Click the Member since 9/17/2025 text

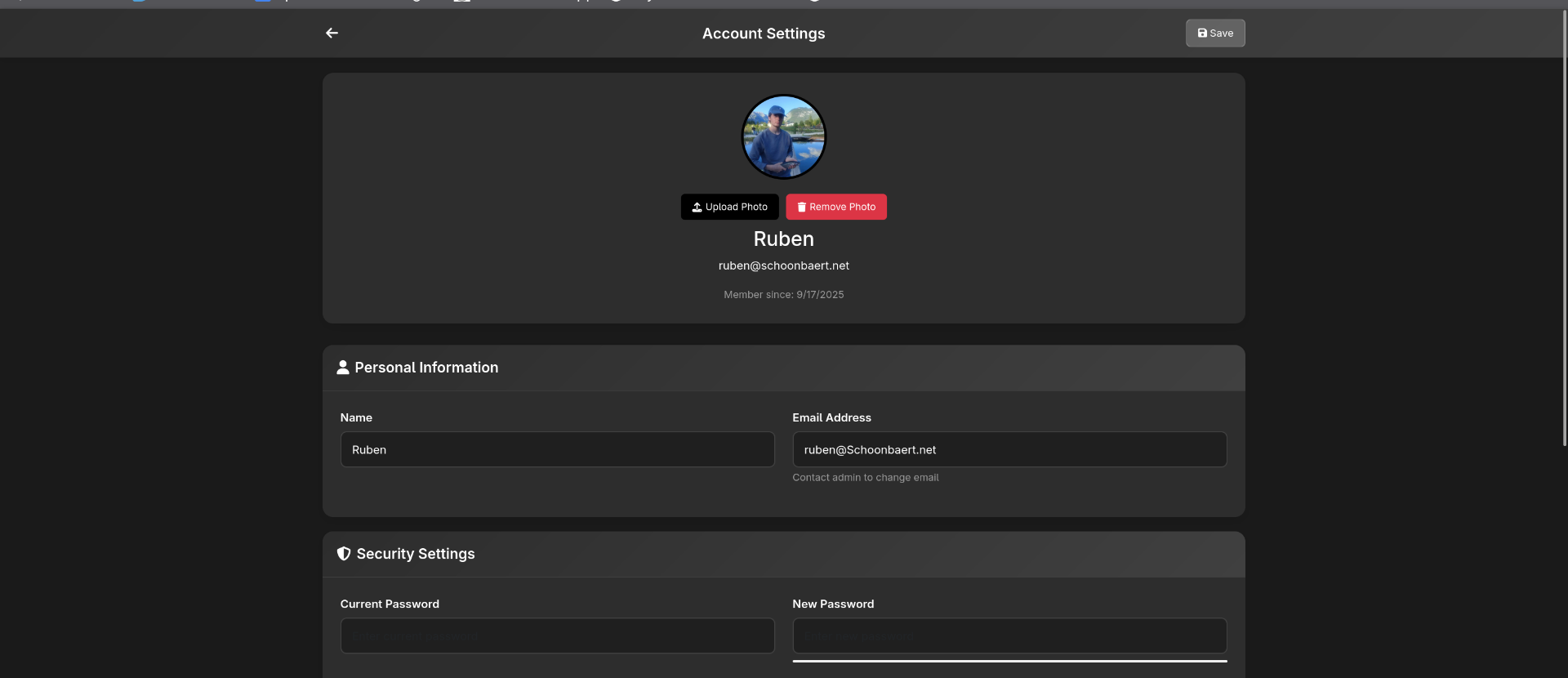point(783,295)
